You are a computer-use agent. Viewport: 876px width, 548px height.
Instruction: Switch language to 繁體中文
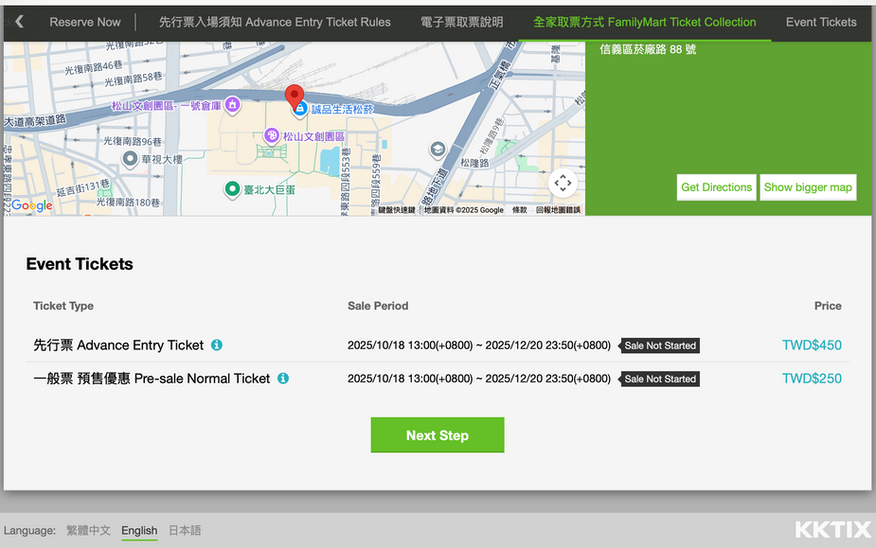point(88,530)
